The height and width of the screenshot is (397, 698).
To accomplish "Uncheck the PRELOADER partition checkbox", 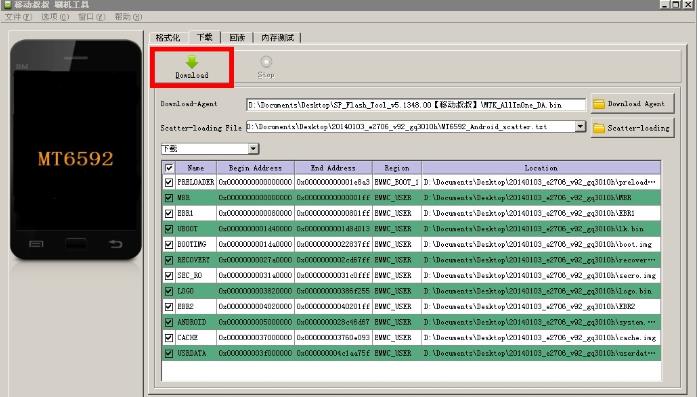I will (x=169, y=182).
